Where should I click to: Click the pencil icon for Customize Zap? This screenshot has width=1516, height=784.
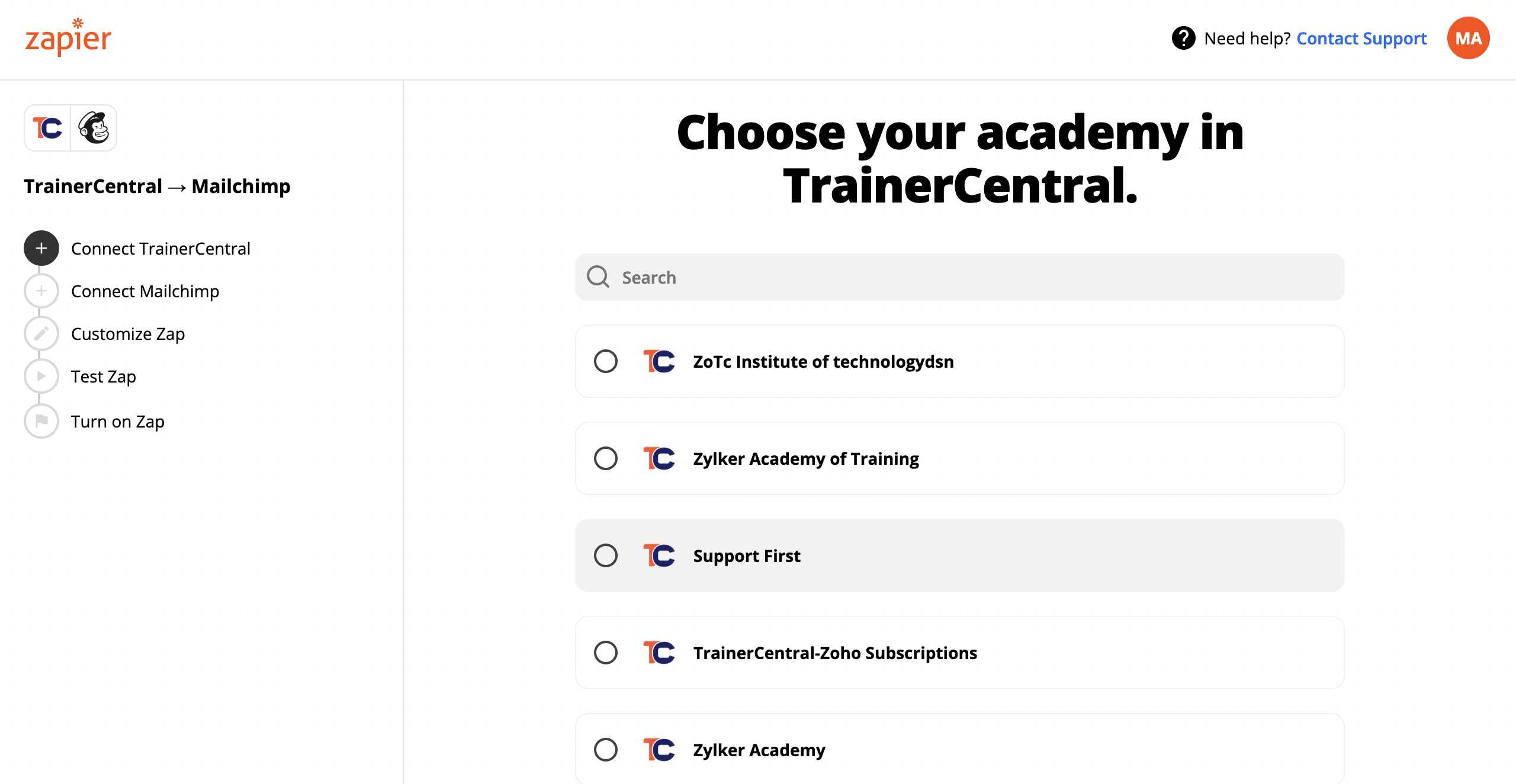pos(41,333)
